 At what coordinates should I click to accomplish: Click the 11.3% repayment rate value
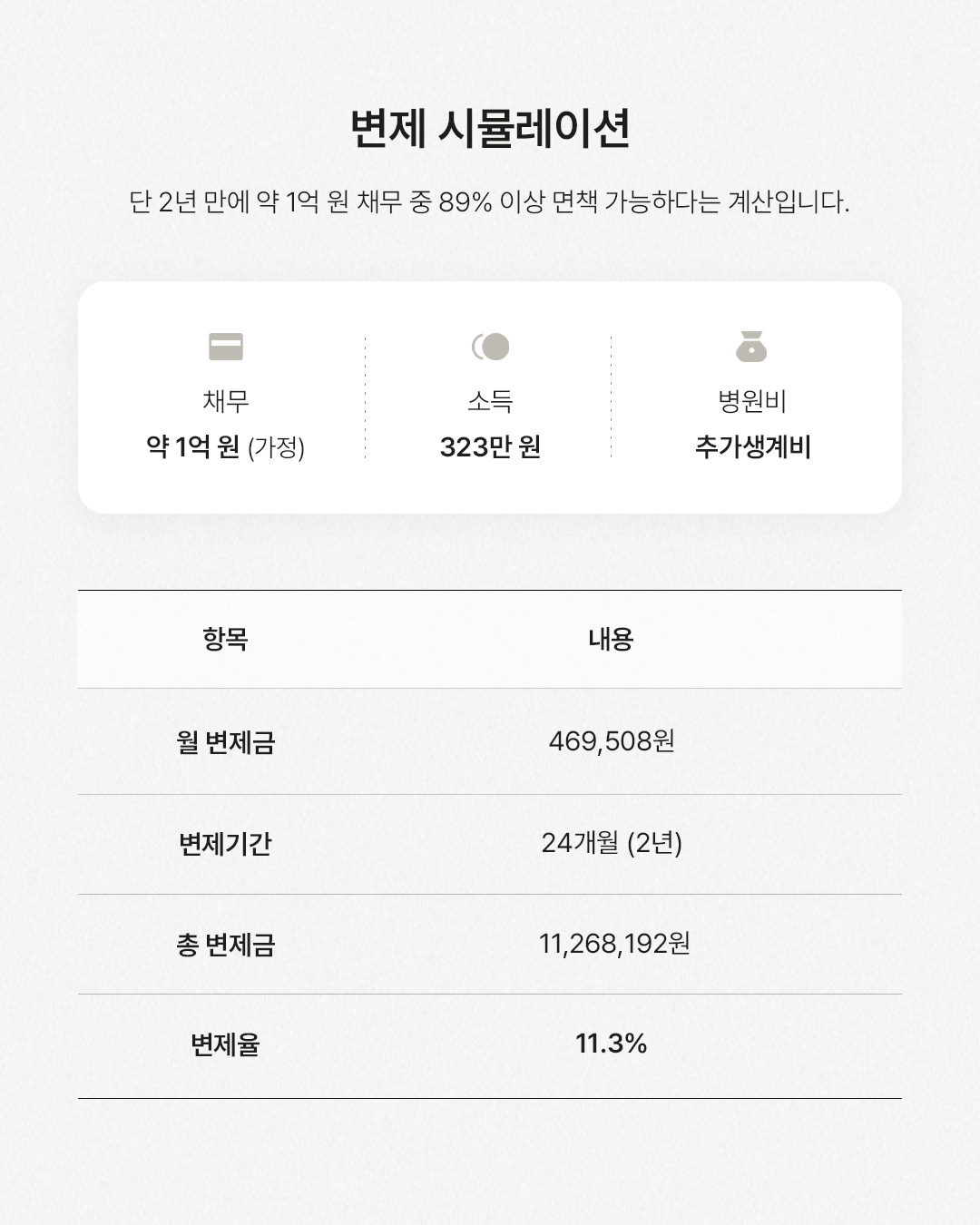612,1044
